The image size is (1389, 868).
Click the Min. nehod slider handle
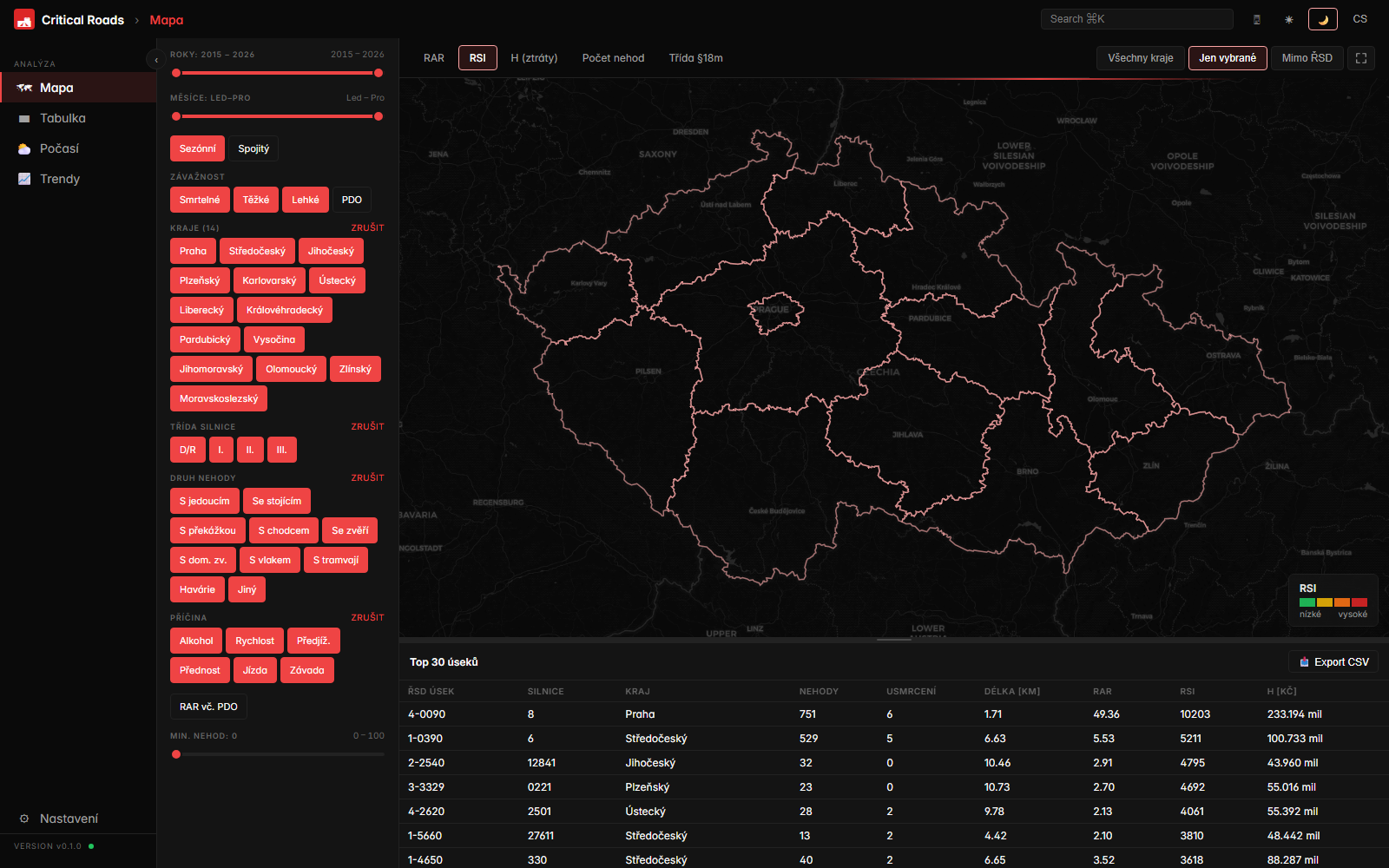(x=176, y=754)
